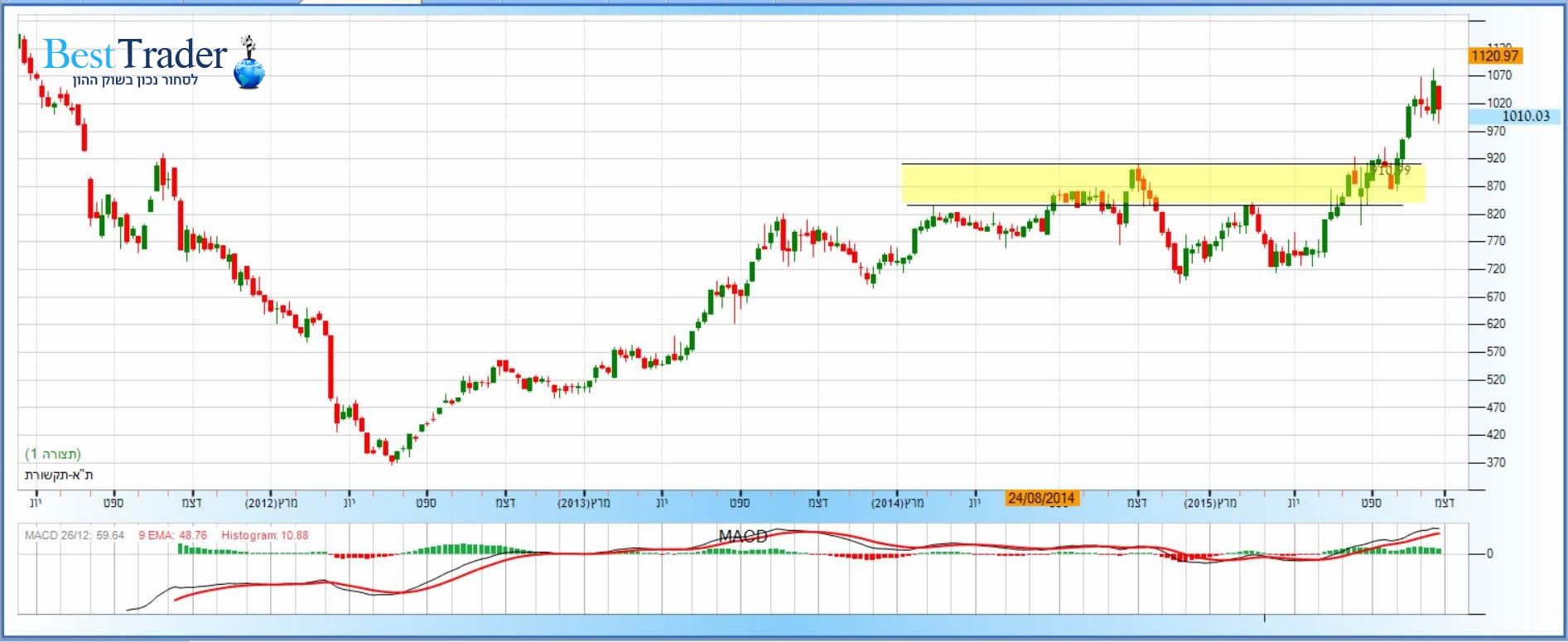Image resolution: width=1568 pixels, height=642 pixels.
Task: Click the מרץ(2014) time axis label
Action: pyautogui.click(x=897, y=503)
